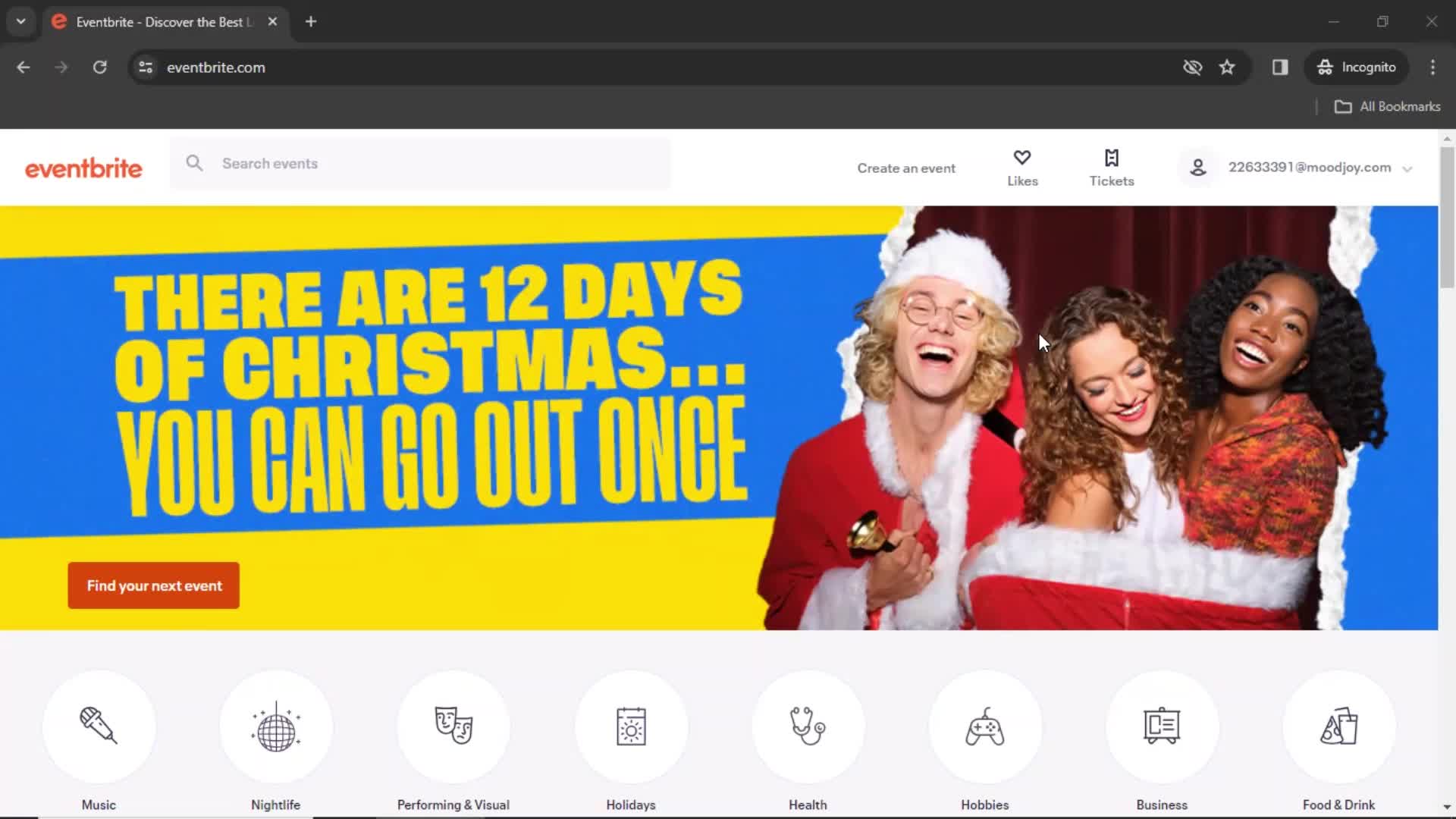Screen dimensions: 1456x819
Task: Click the Eventbrite logo home link
Action: tap(84, 167)
